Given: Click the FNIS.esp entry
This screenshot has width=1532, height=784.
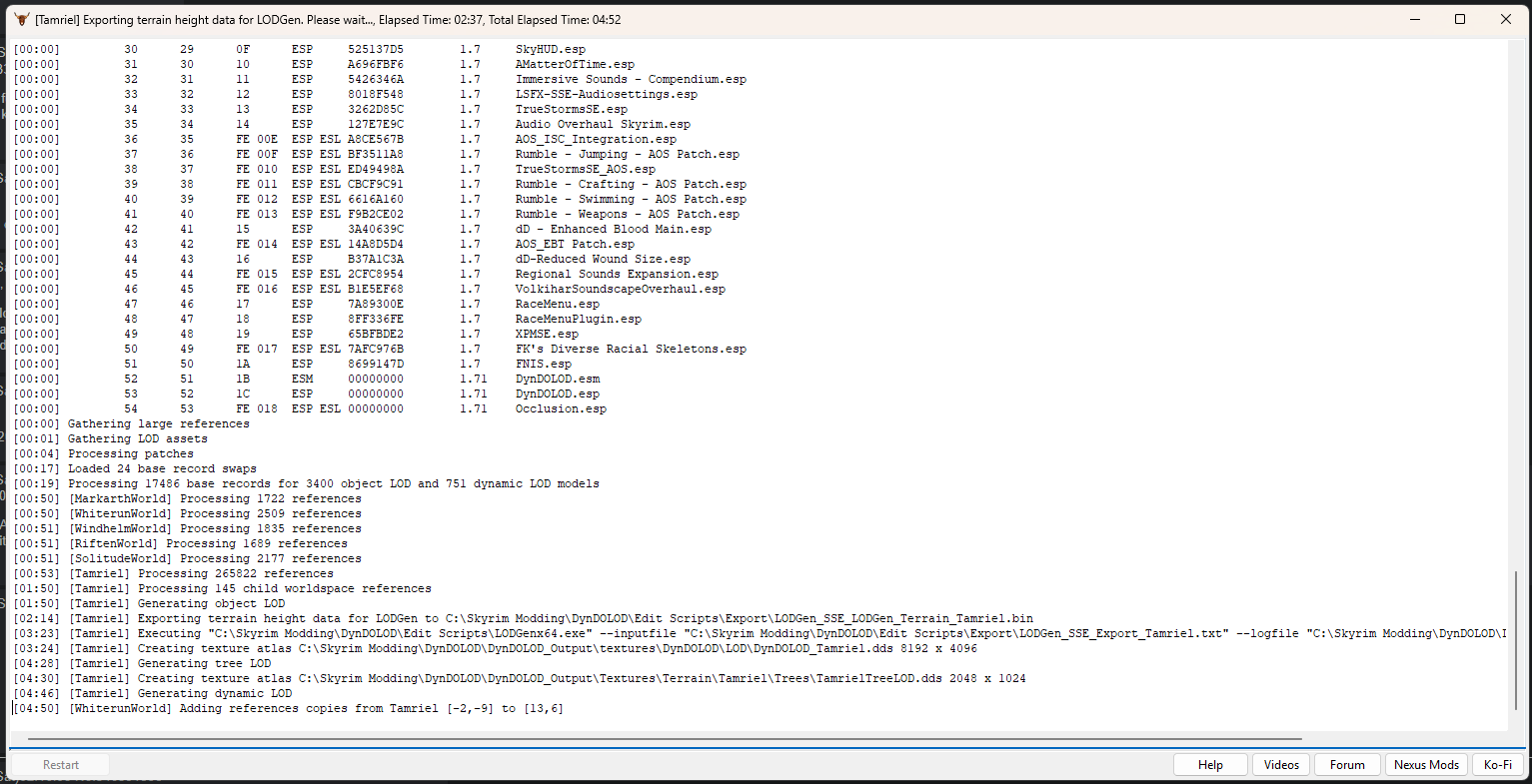Looking at the screenshot, I should click(544, 364).
